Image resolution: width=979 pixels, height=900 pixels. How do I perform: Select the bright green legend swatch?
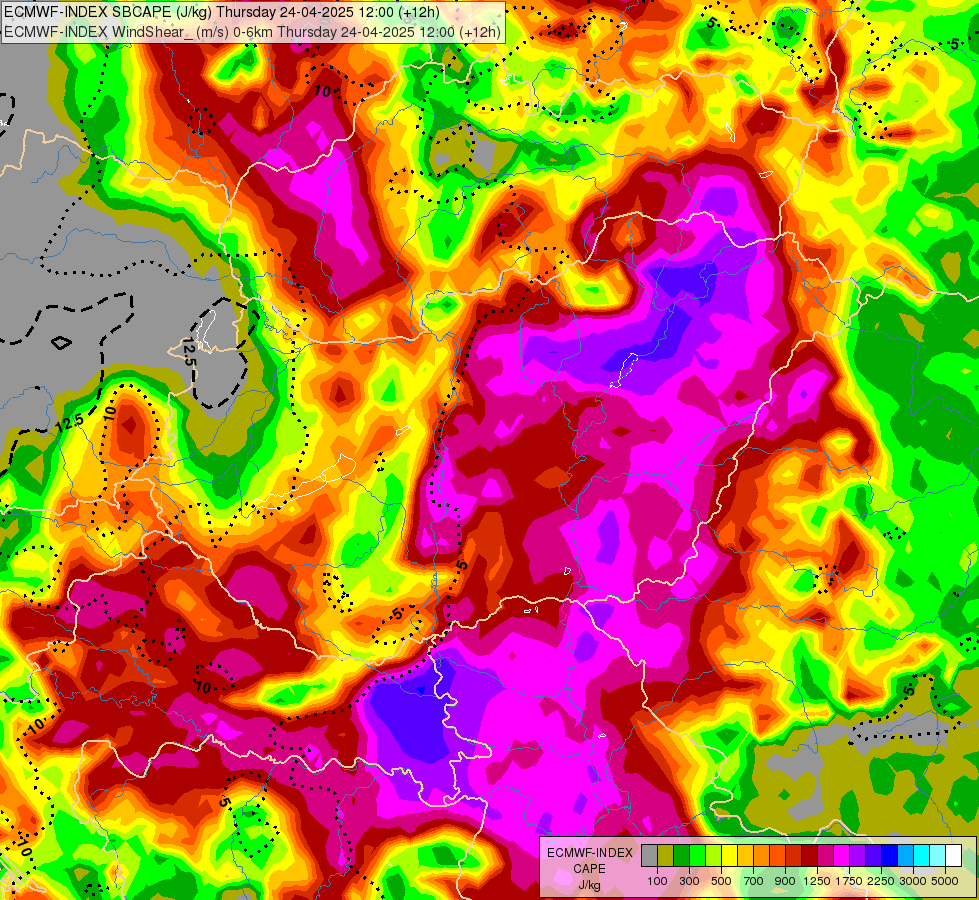coord(697,855)
